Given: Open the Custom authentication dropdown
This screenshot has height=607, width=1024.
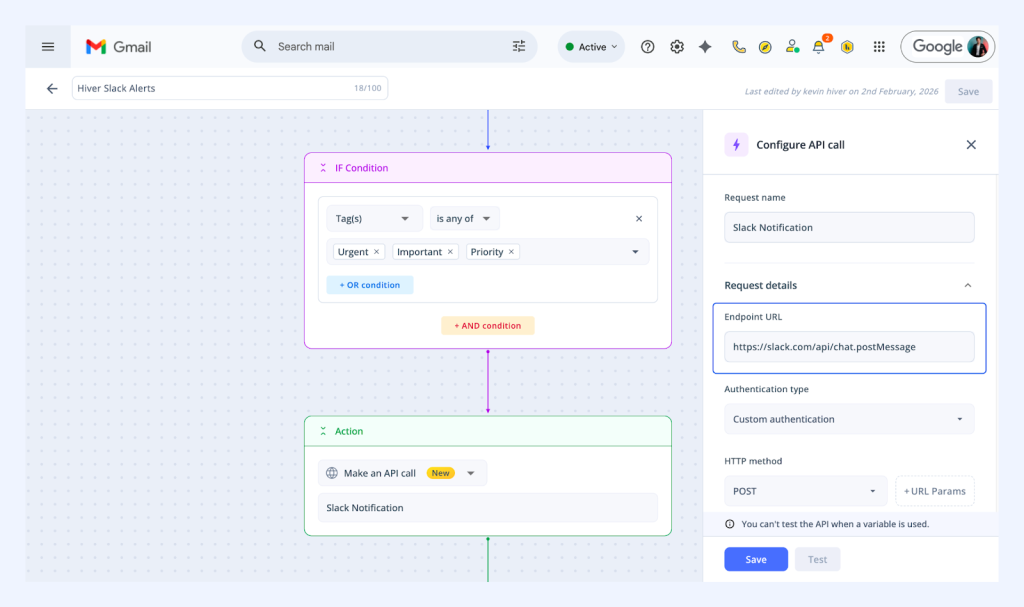Looking at the screenshot, I should tap(848, 419).
